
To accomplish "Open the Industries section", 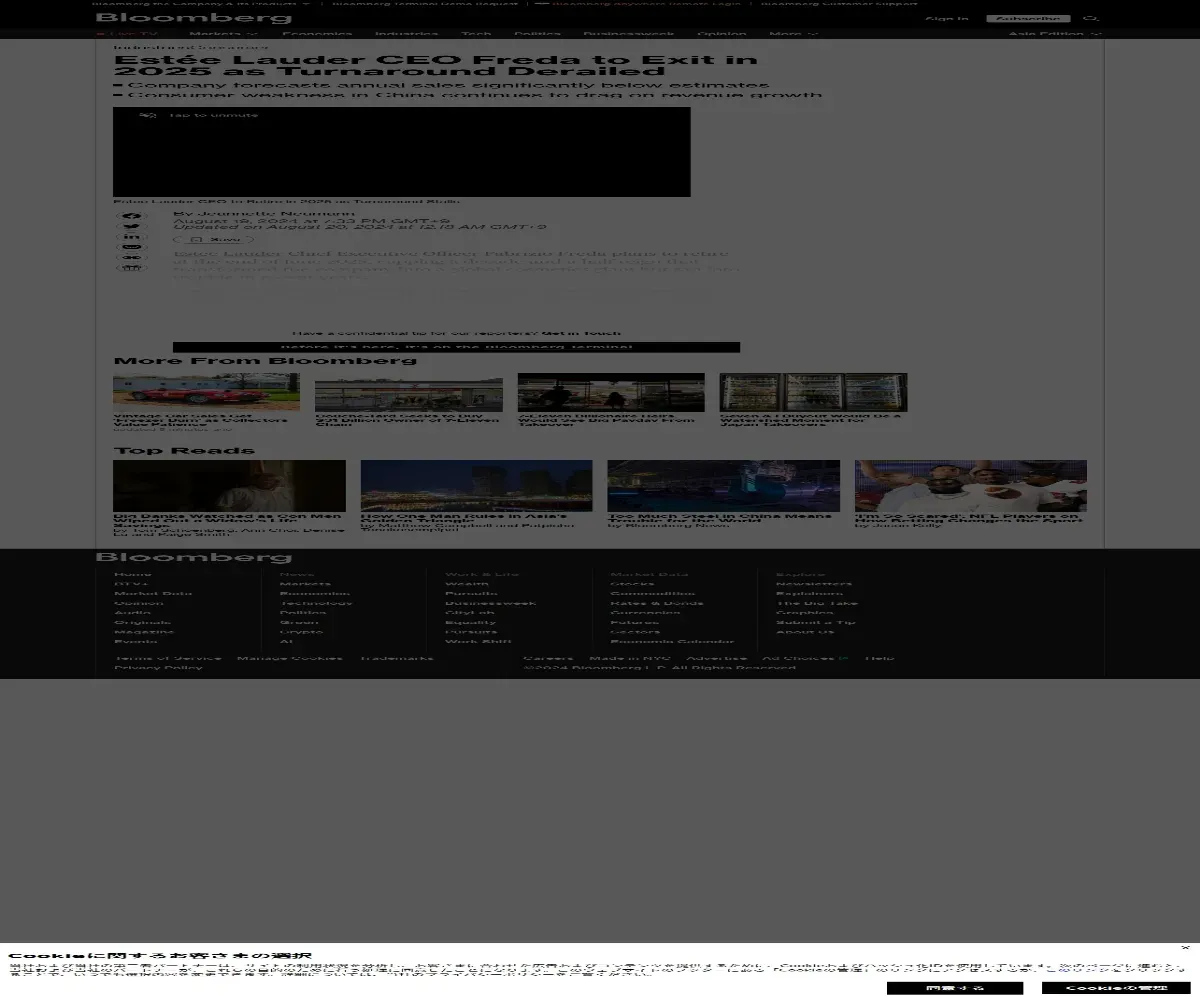I will point(407,34).
